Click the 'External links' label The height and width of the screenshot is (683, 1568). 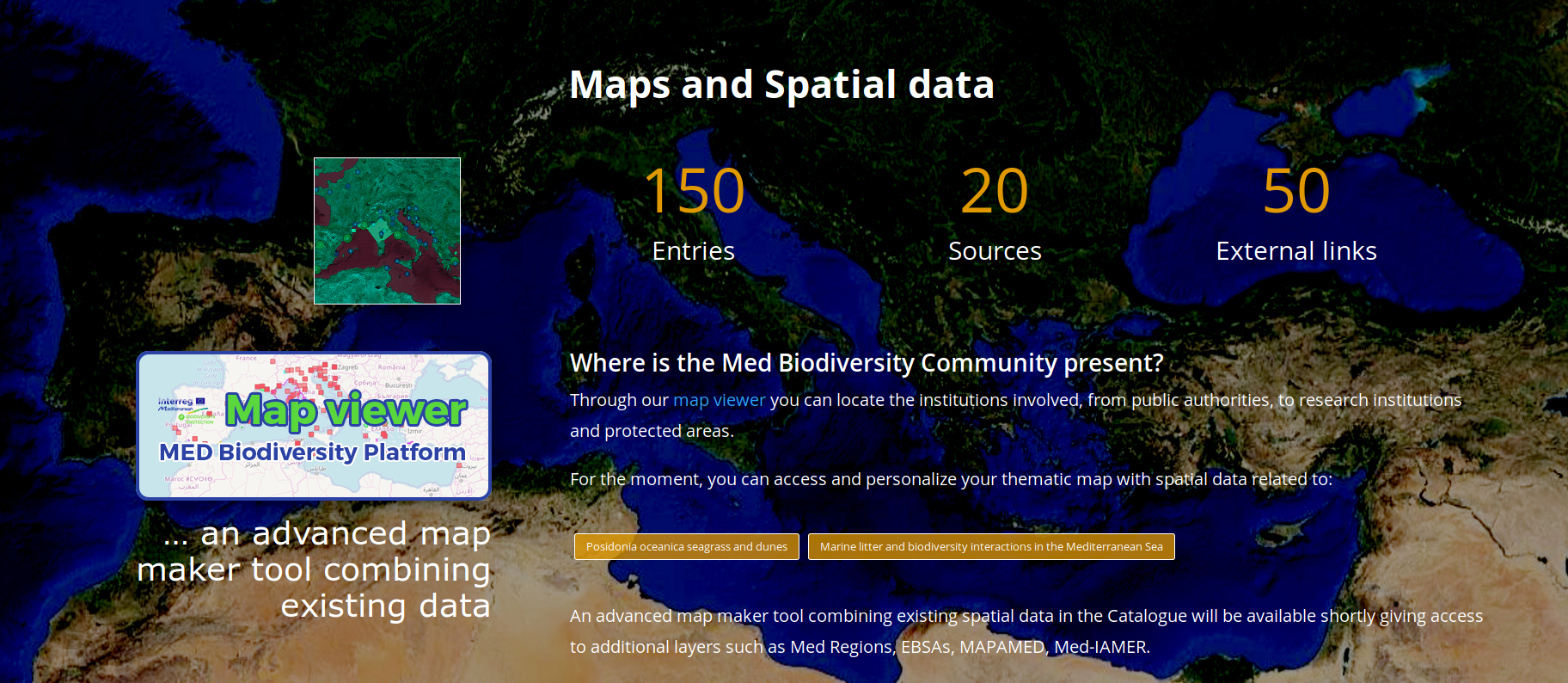(x=1295, y=251)
